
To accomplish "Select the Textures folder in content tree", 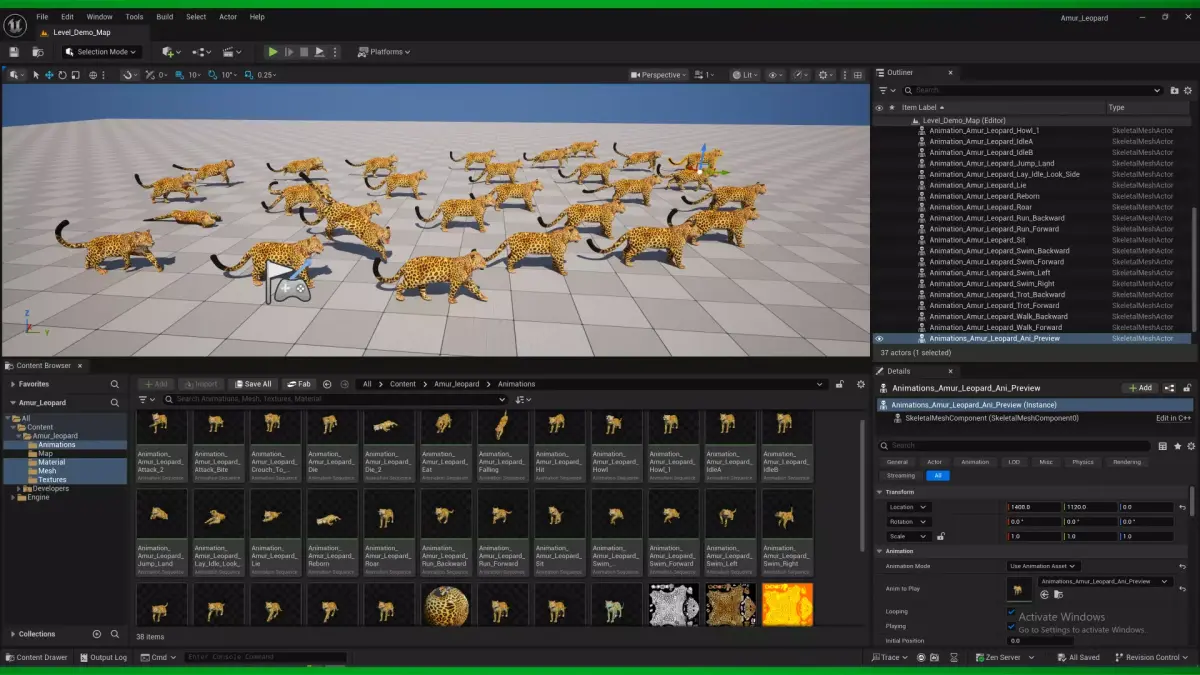I will tap(52, 480).
